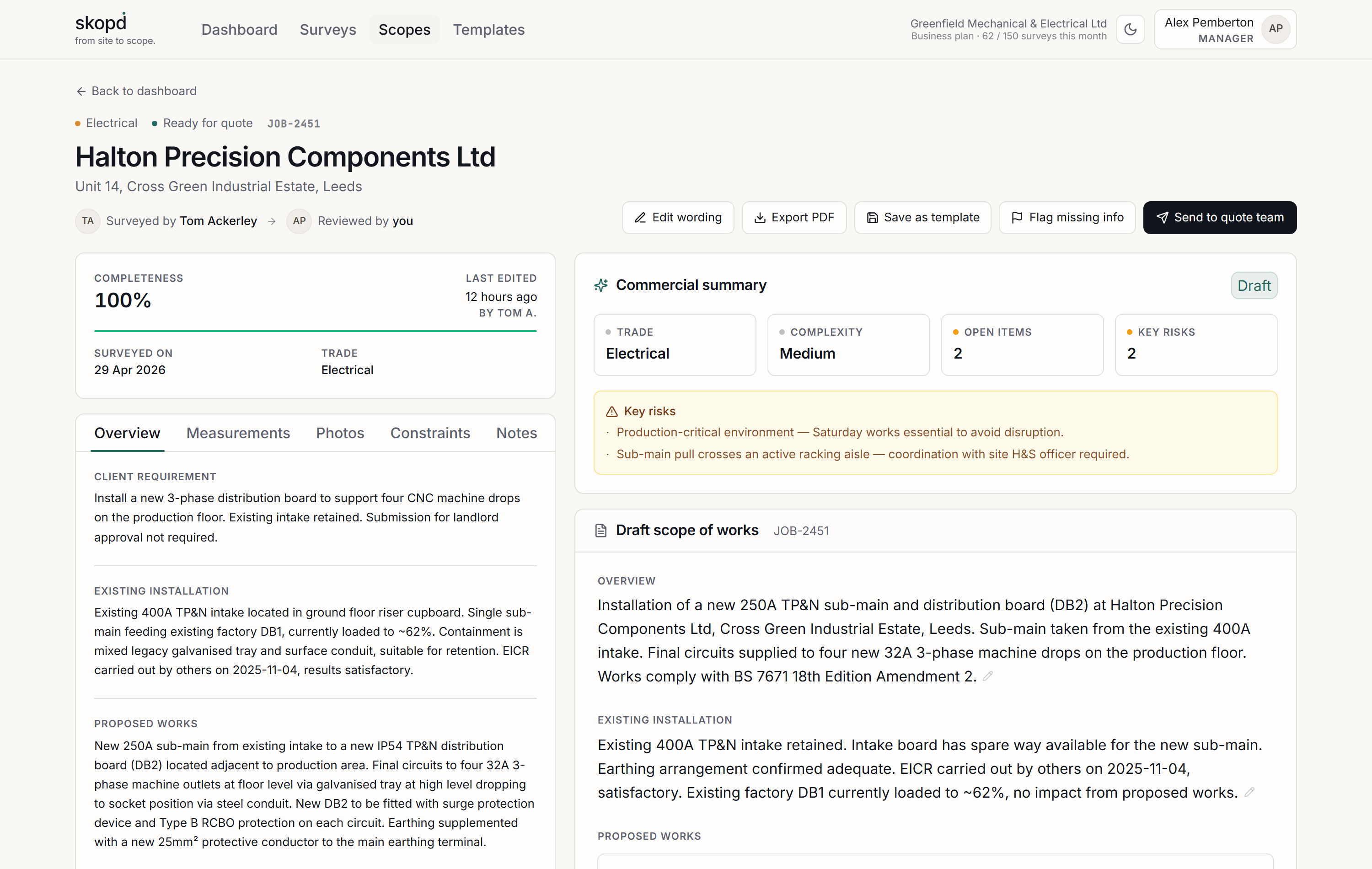Click the 100% completeness value
Image resolution: width=1372 pixels, height=869 pixels.
pyautogui.click(x=123, y=300)
